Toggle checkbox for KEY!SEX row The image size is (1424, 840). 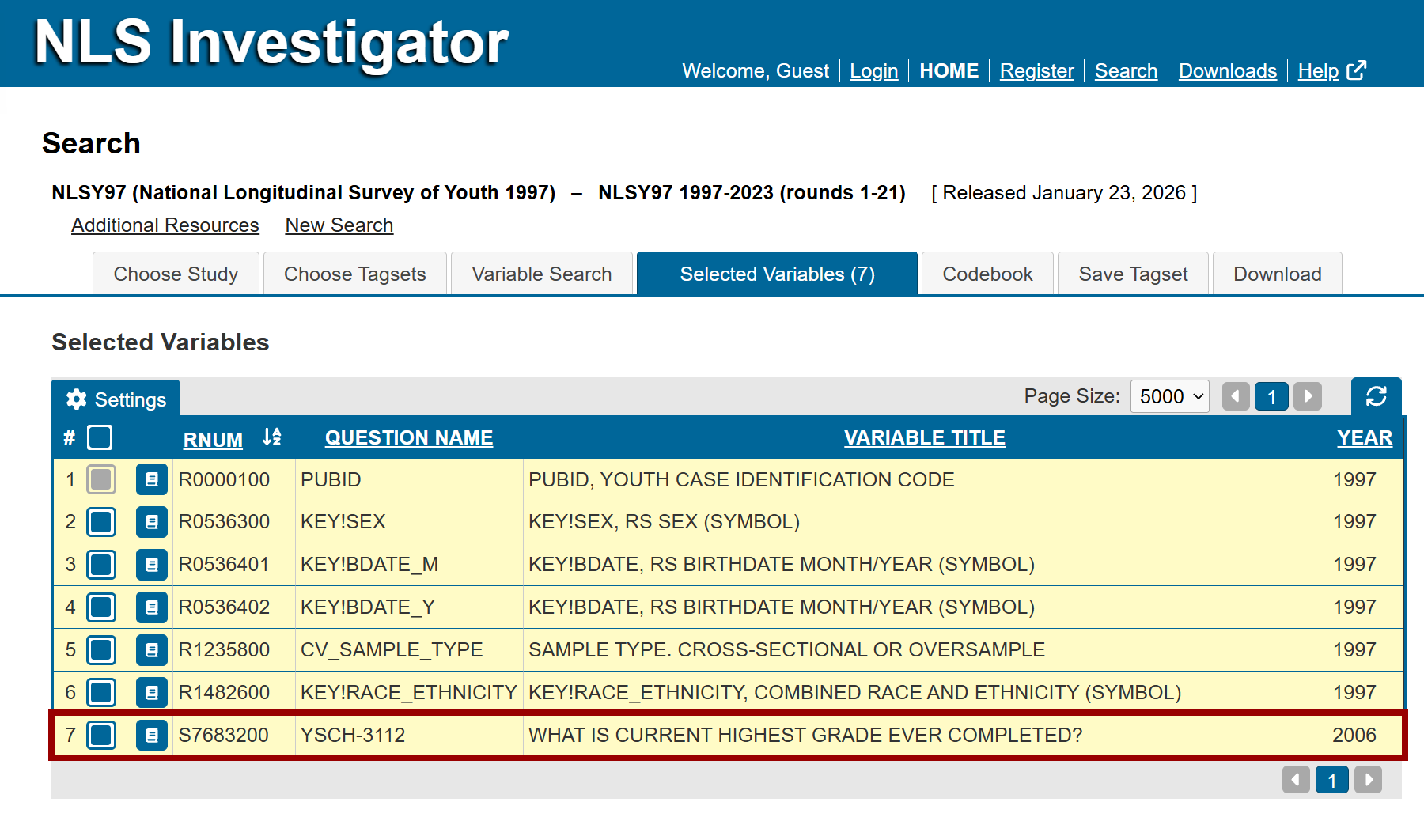click(101, 522)
